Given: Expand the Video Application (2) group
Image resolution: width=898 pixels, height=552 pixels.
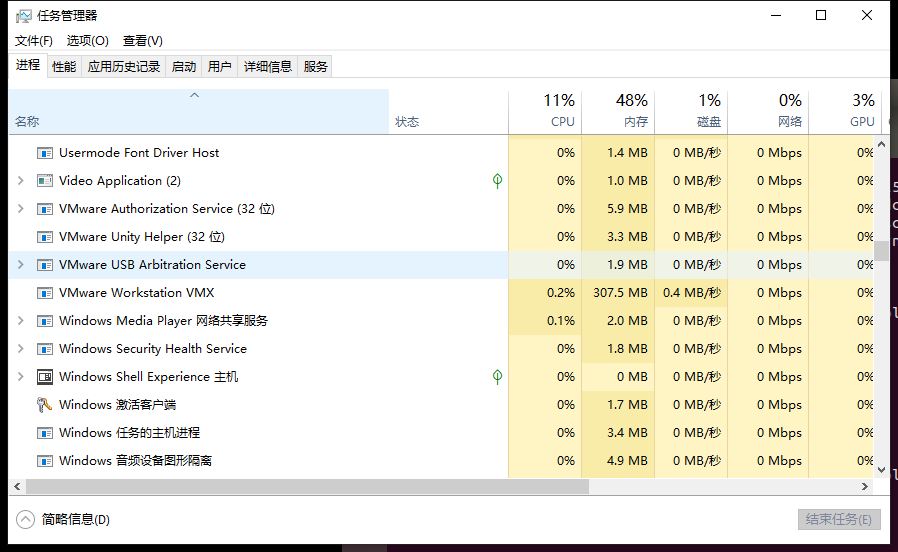Looking at the screenshot, I should tap(21, 181).
